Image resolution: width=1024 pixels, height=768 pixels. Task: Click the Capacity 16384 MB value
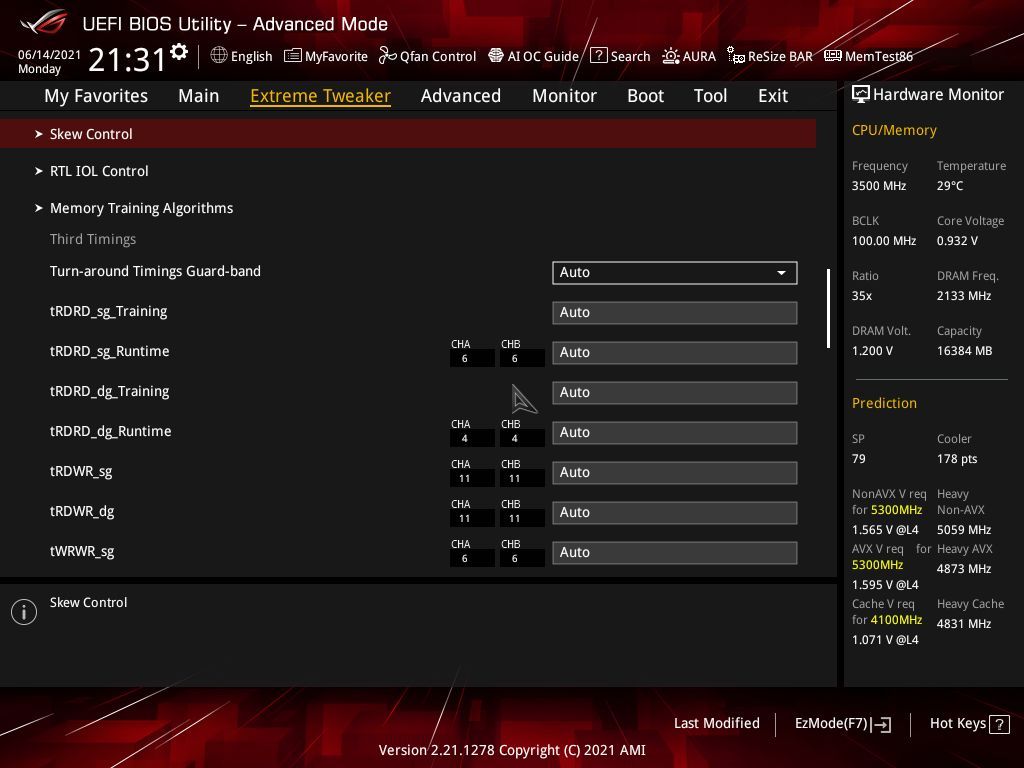point(964,351)
